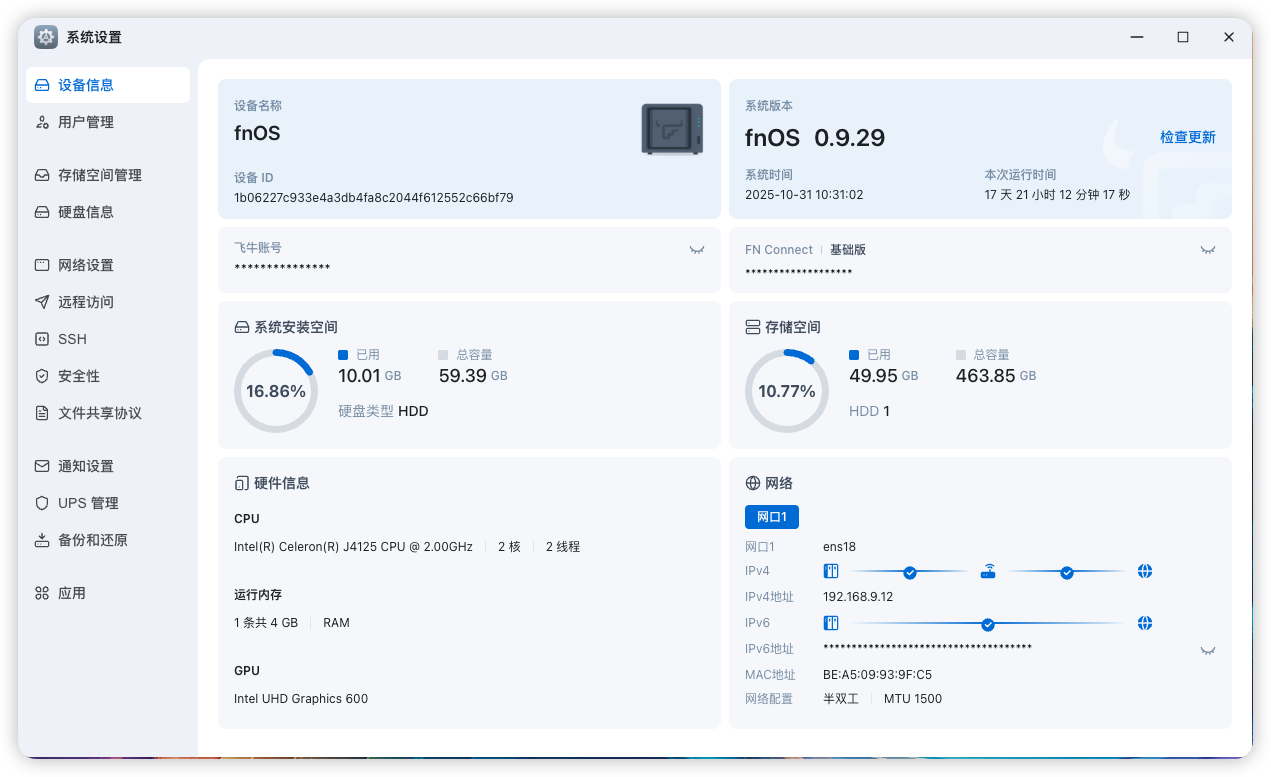Click the IPv4 local device icon
Image resolution: width=1271 pixels, height=777 pixels.
831,571
